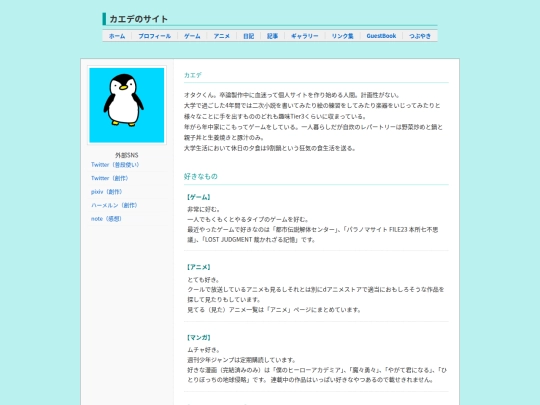
Task: Click the 外部SNS sidebar label
Action: [127, 155]
